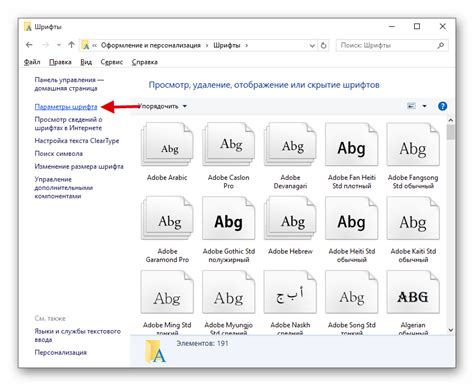This screenshot has width=474, height=386.
Task: Click Оформление и персонализация breadcrumb
Action: coord(151,45)
